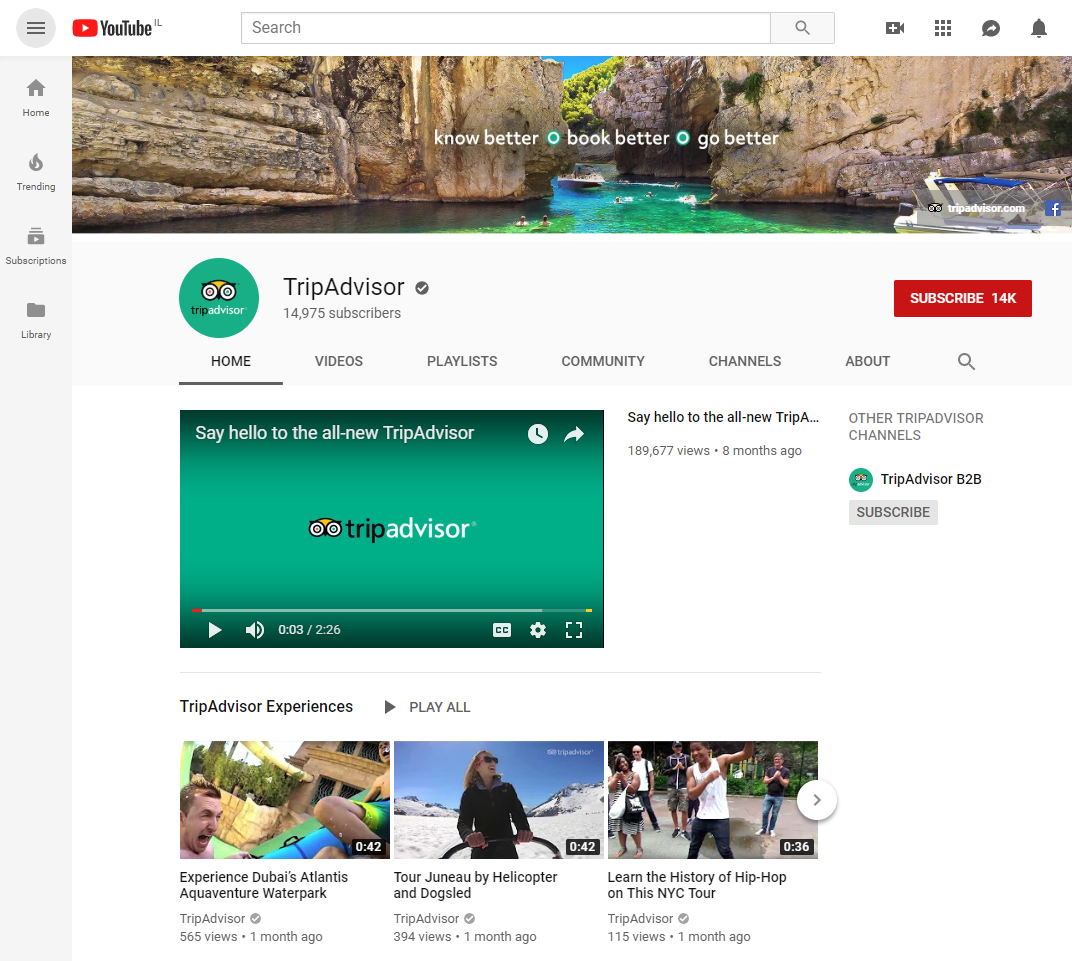
Task: Toggle fullscreen mode on the player
Action: pyautogui.click(x=574, y=630)
